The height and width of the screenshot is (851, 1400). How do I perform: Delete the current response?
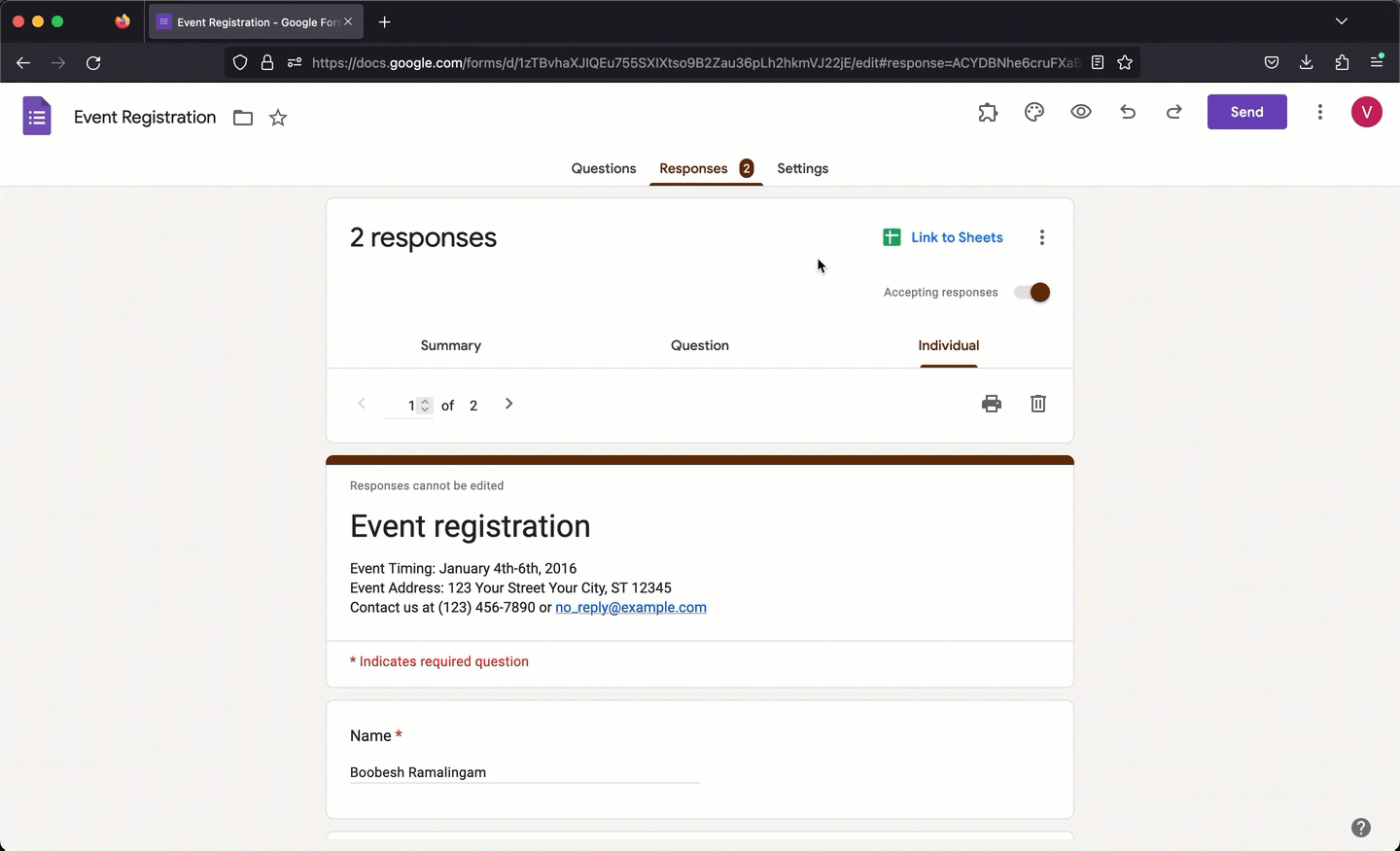[1038, 404]
